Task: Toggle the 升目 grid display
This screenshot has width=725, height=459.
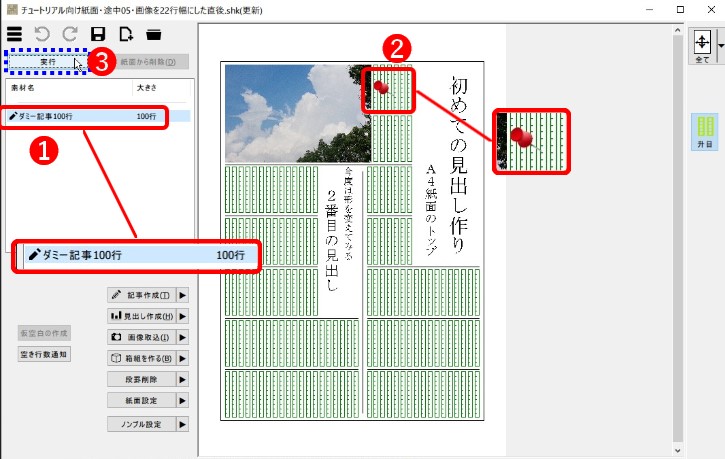Action: point(705,131)
